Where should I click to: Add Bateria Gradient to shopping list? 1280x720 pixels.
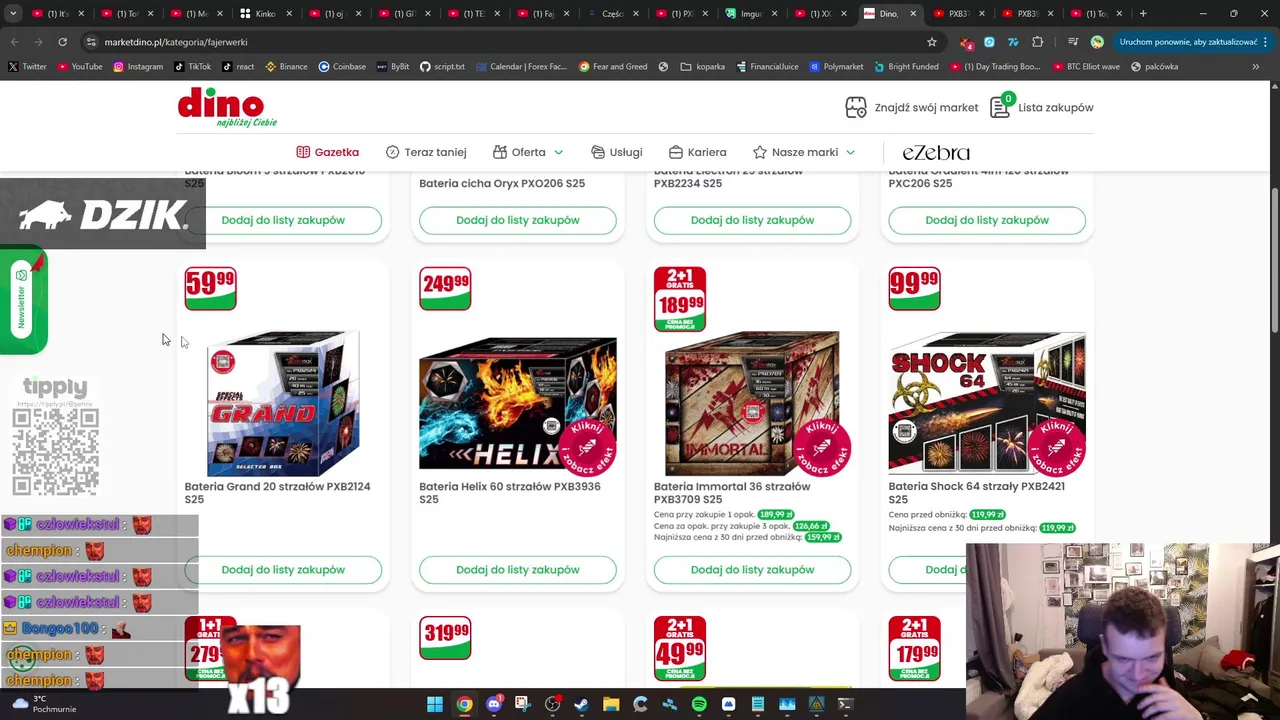click(x=987, y=220)
